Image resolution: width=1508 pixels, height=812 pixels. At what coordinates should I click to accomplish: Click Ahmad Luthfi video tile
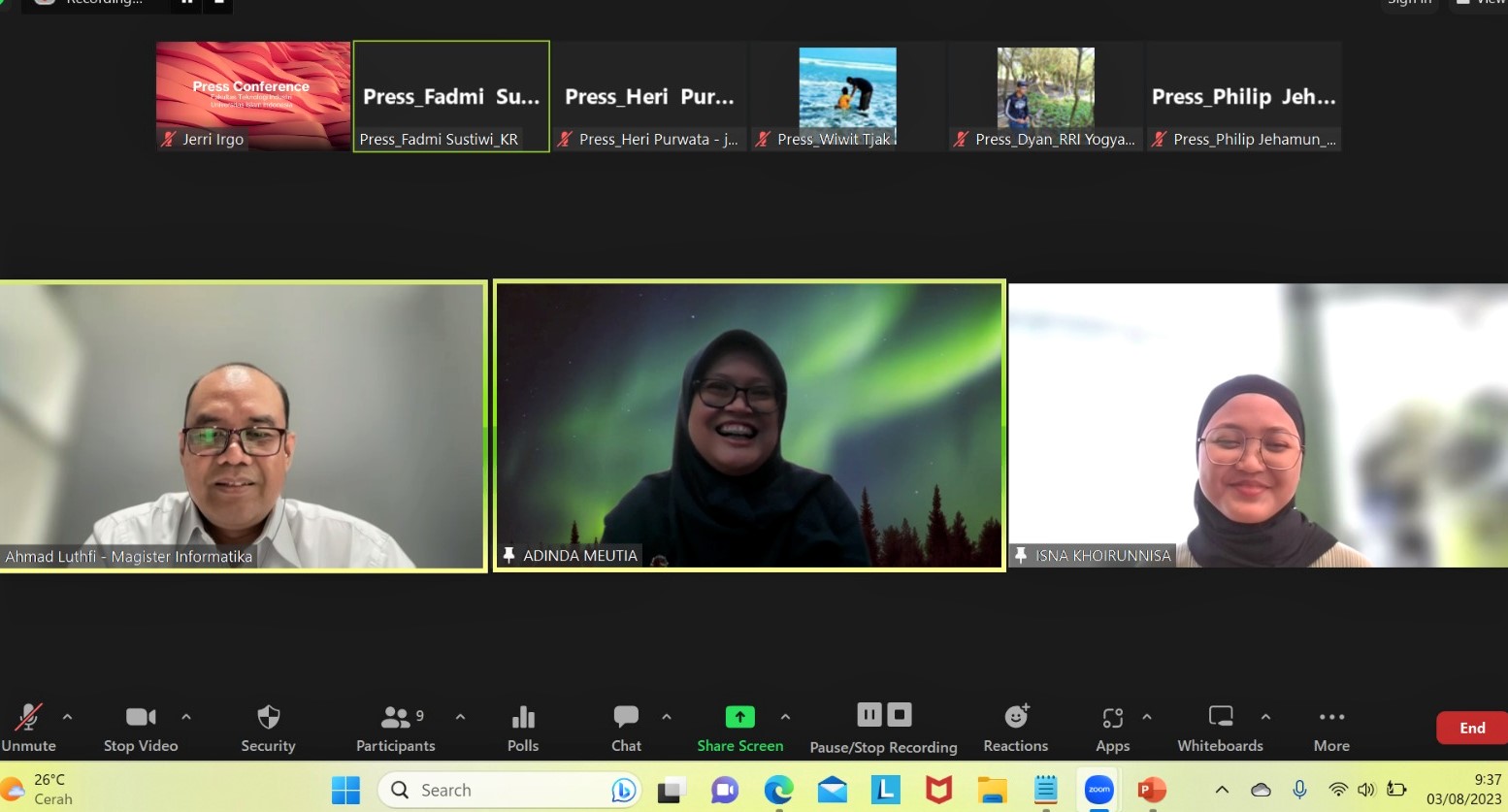243,426
